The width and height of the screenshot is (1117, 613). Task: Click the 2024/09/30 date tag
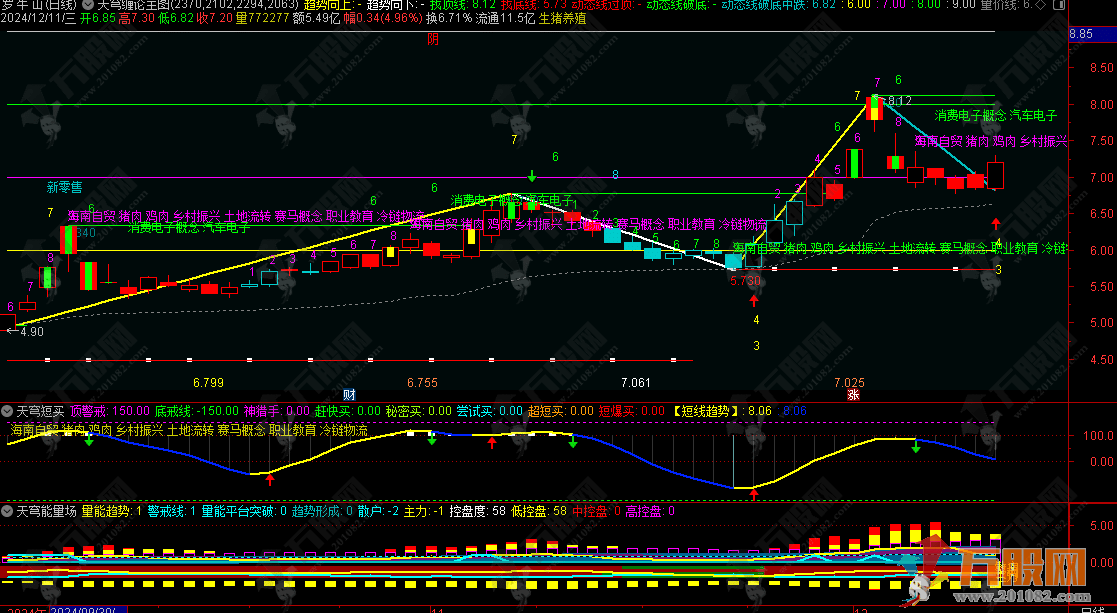88,609
